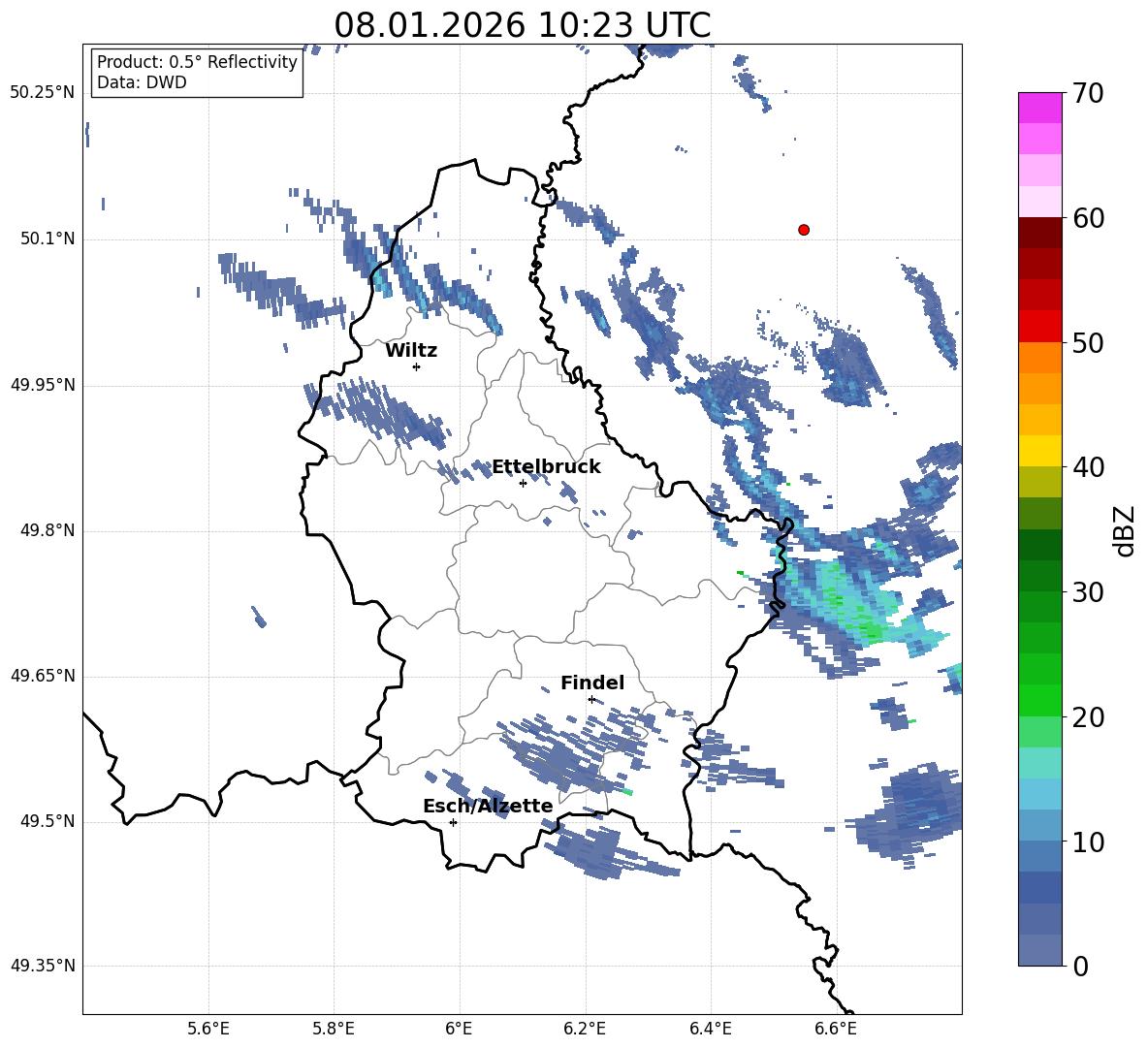
Task: Click the yellow swatch just above 40 dBZ
Action: point(1039,451)
